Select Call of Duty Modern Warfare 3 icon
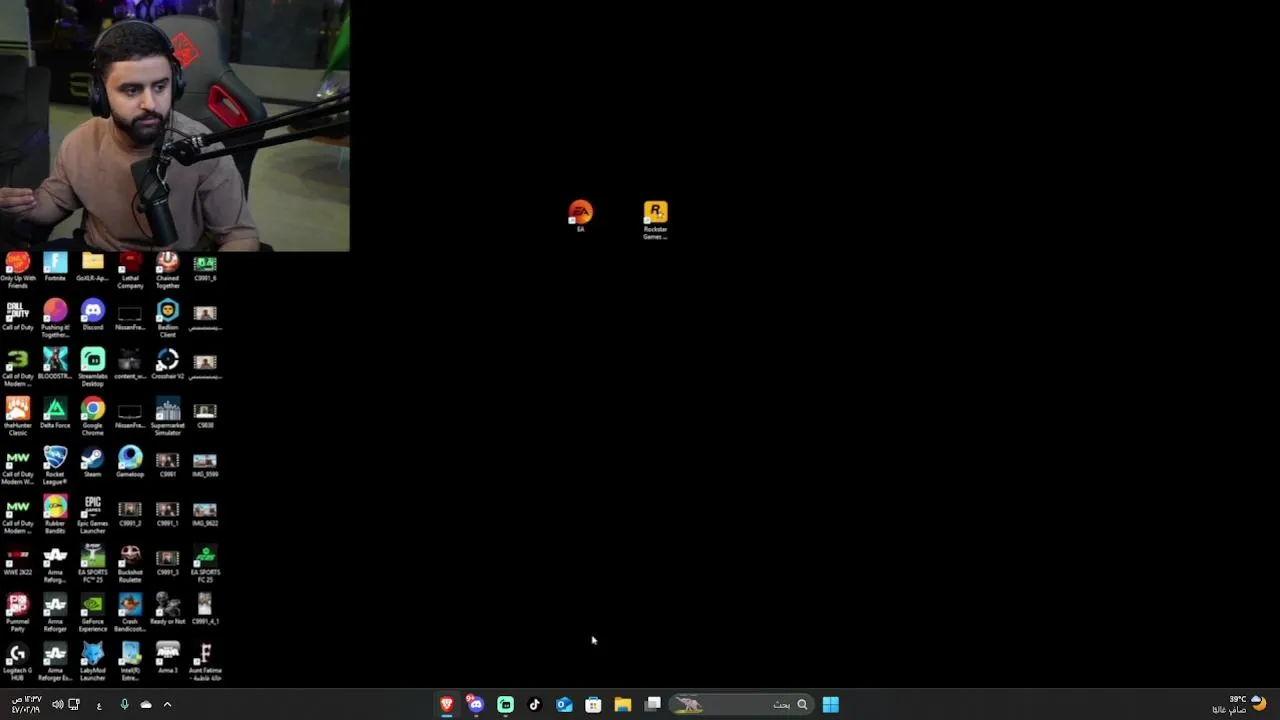Image resolution: width=1280 pixels, height=720 pixels. 18,369
